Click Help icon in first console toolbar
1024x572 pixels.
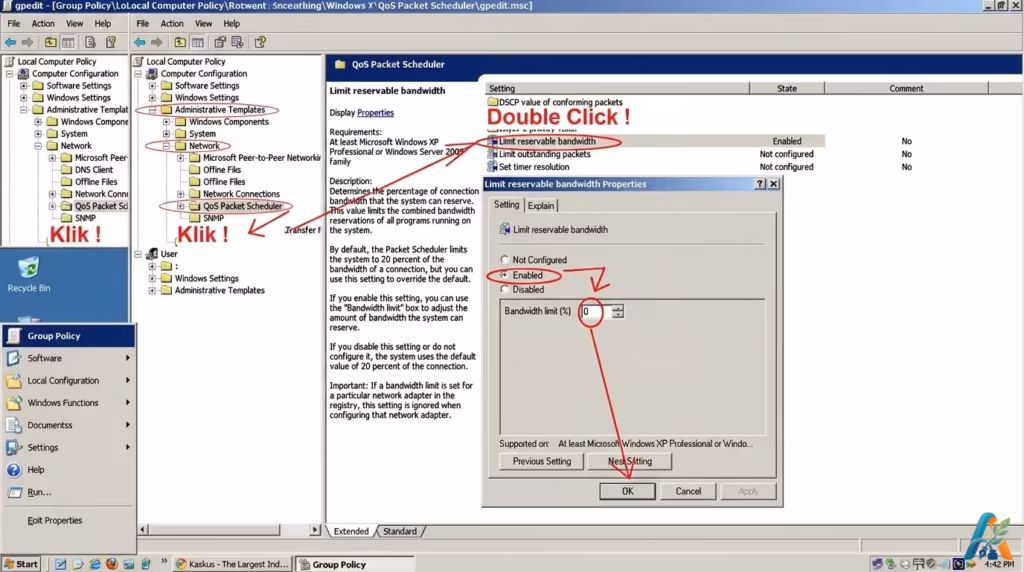click(111, 42)
